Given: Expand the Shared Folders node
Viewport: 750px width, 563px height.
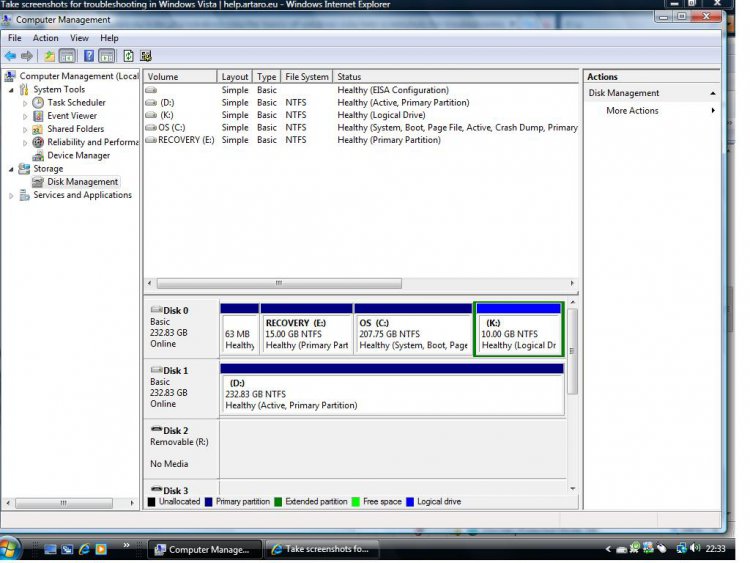Looking at the screenshot, I should 25,129.
